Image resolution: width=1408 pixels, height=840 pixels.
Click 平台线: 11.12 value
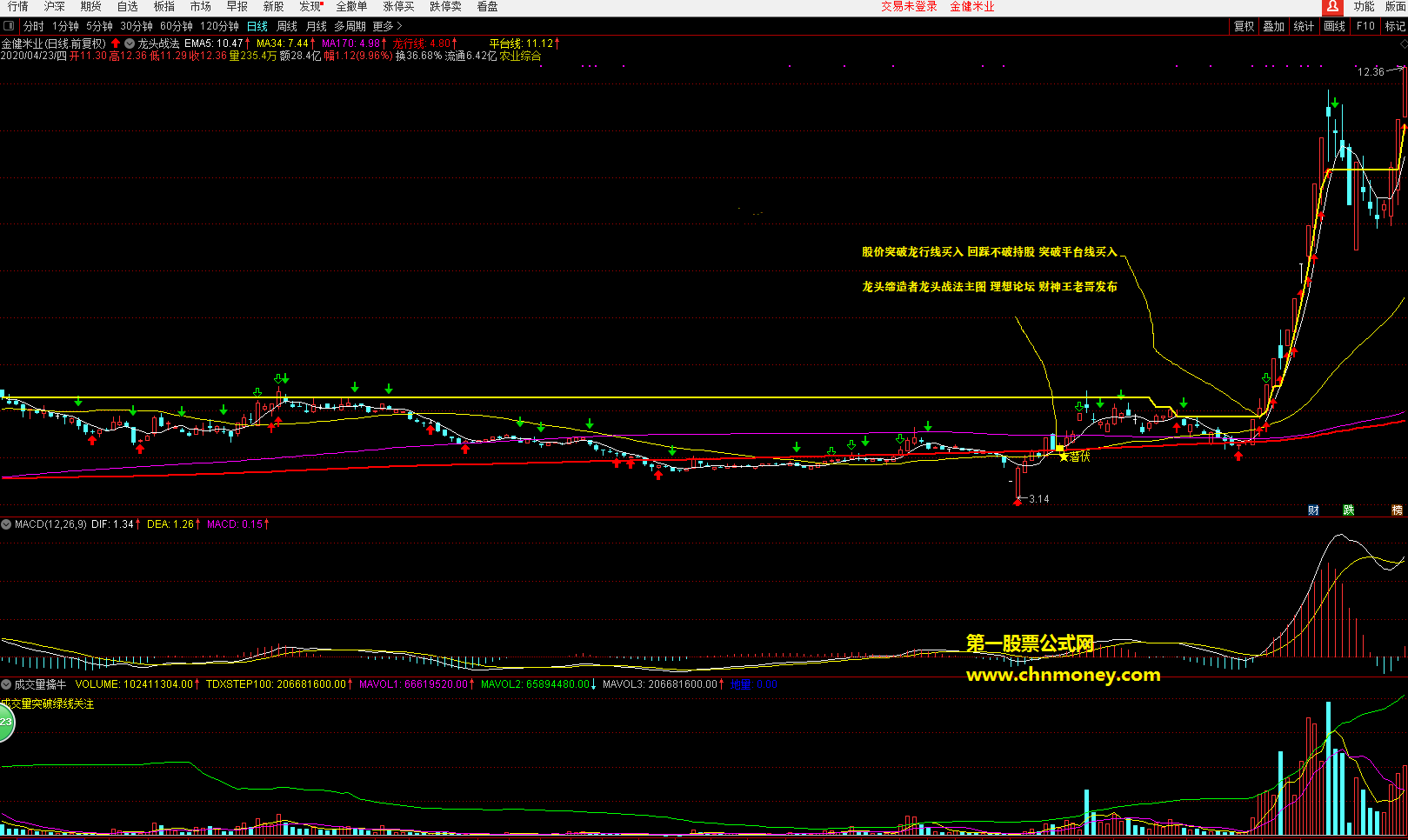click(x=521, y=43)
